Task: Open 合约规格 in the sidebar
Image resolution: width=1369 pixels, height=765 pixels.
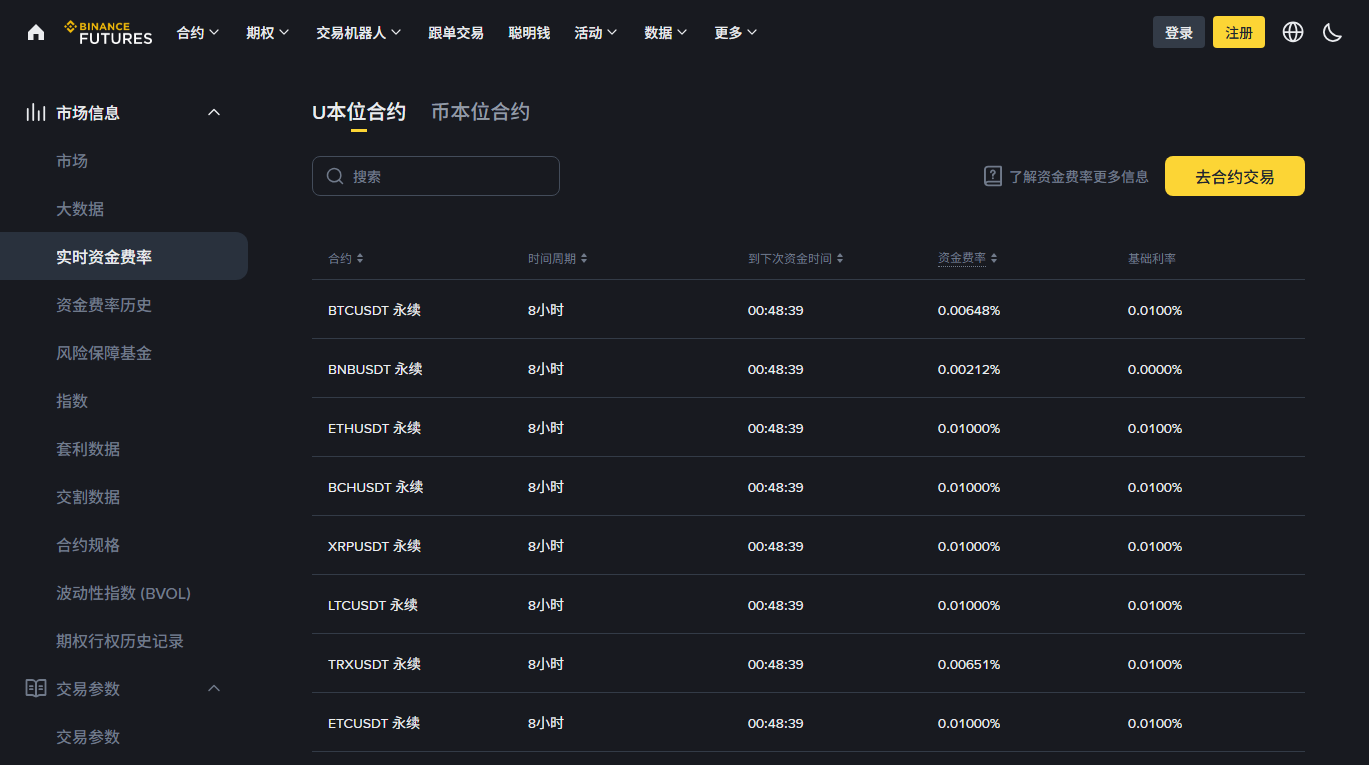Action: click(x=88, y=545)
